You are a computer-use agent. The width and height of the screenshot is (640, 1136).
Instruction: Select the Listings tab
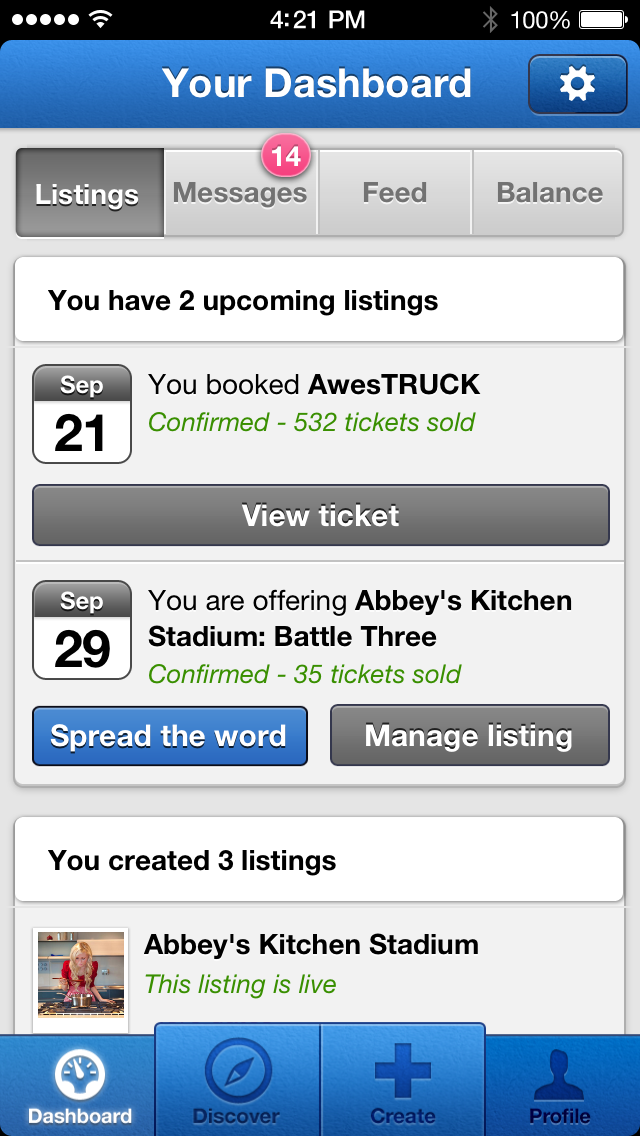pyautogui.click(x=88, y=193)
